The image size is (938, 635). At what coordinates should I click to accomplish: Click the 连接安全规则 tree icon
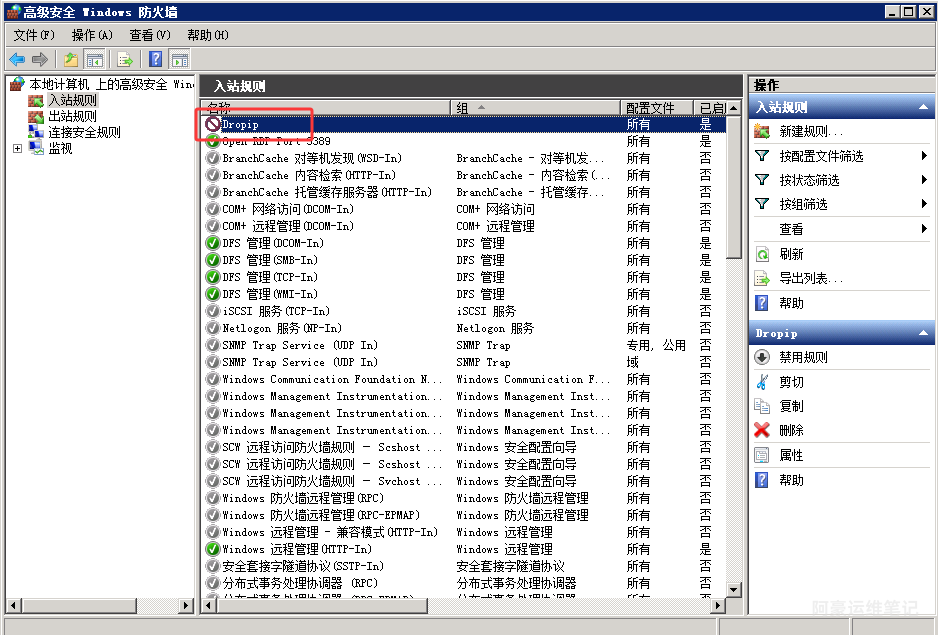[x=36, y=132]
